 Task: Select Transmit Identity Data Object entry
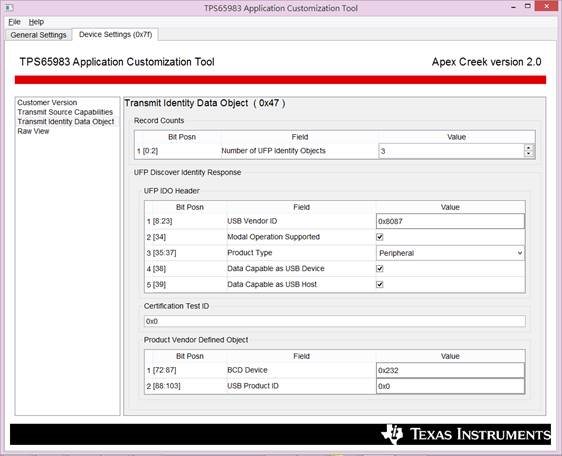66,122
